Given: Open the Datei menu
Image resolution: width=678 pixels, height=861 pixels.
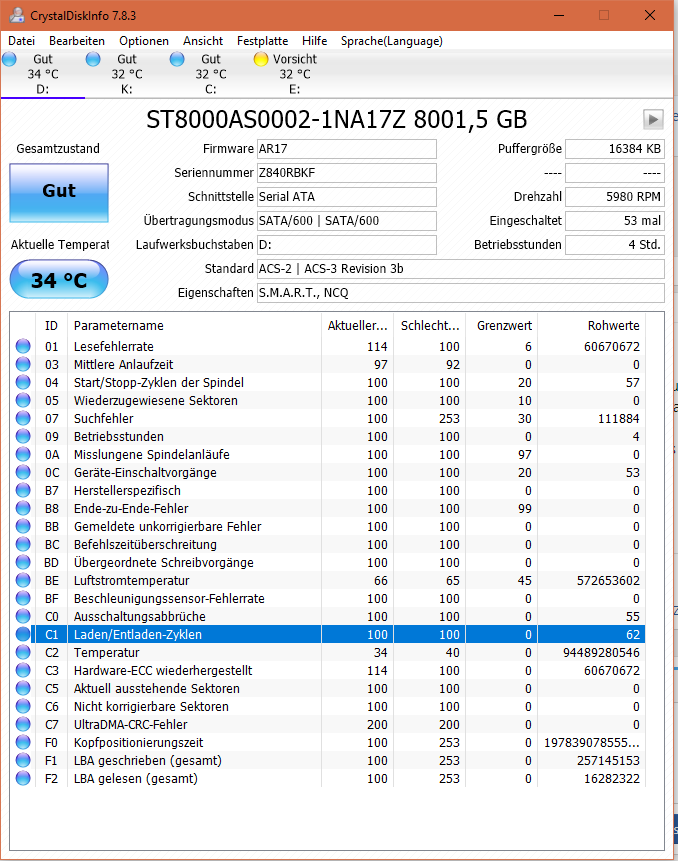Looking at the screenshot, I should (21, 41).
